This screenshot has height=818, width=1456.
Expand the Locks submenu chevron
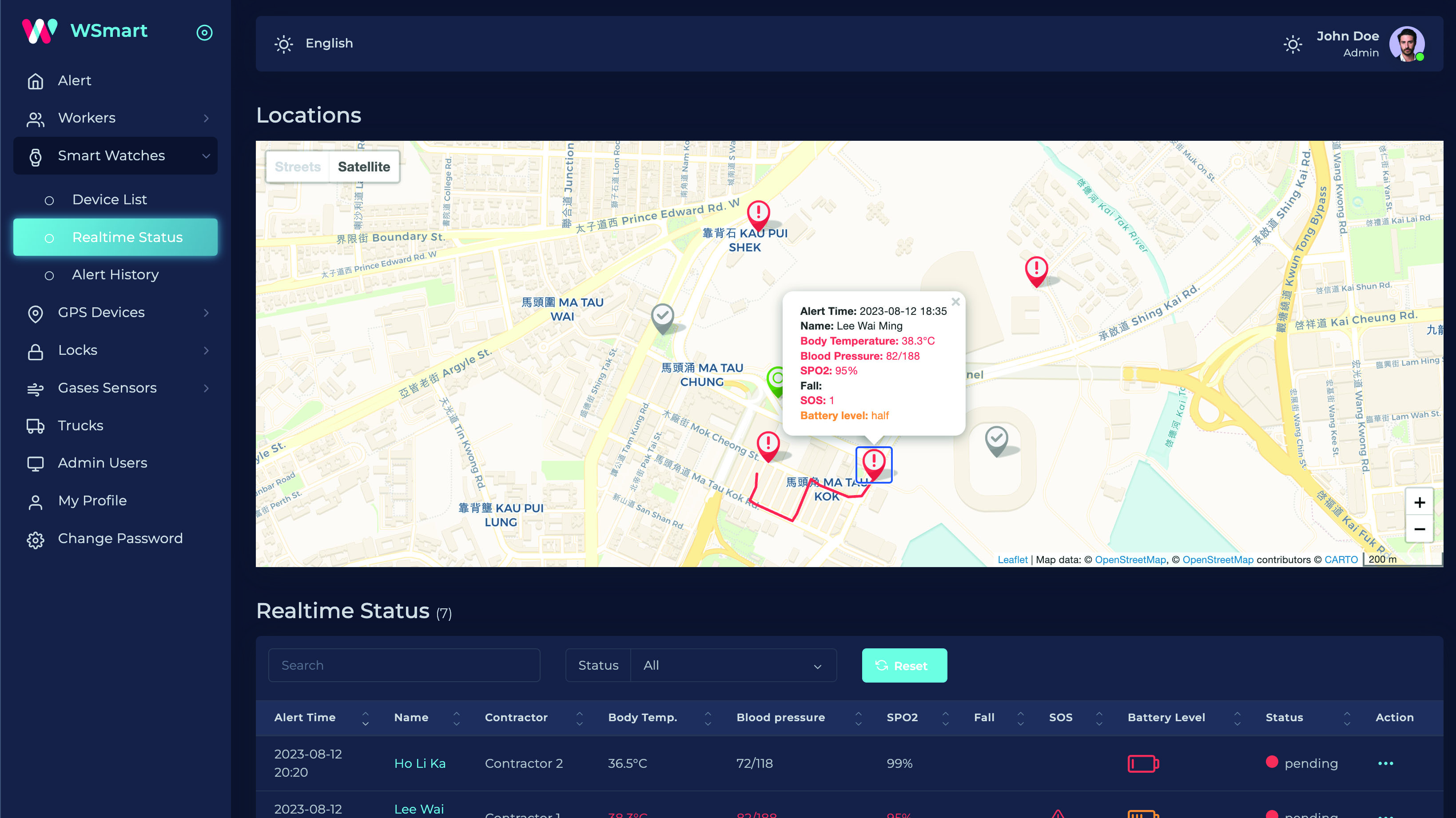click(206, 350)
